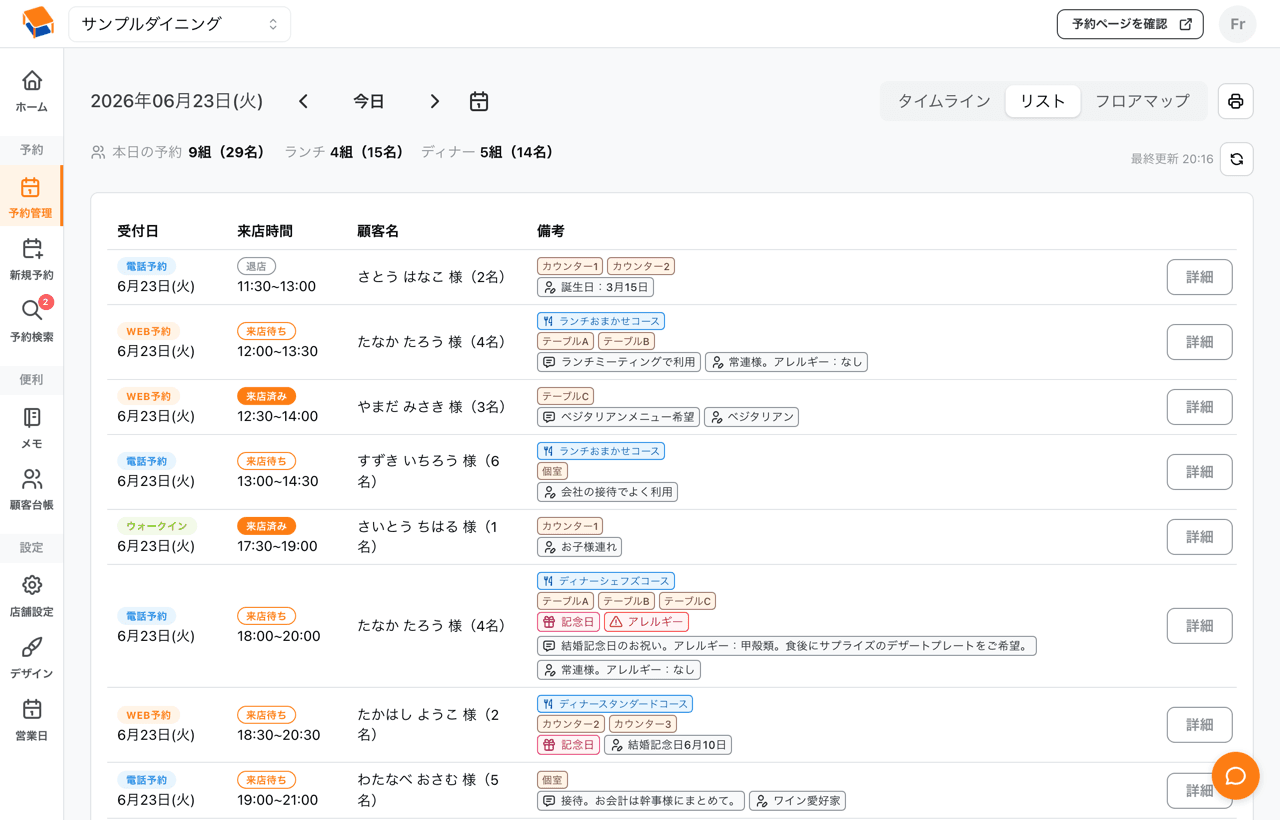1280x820 pixels.
Task: Click 来店時間 column header
Action: click(x=265, y=231)
